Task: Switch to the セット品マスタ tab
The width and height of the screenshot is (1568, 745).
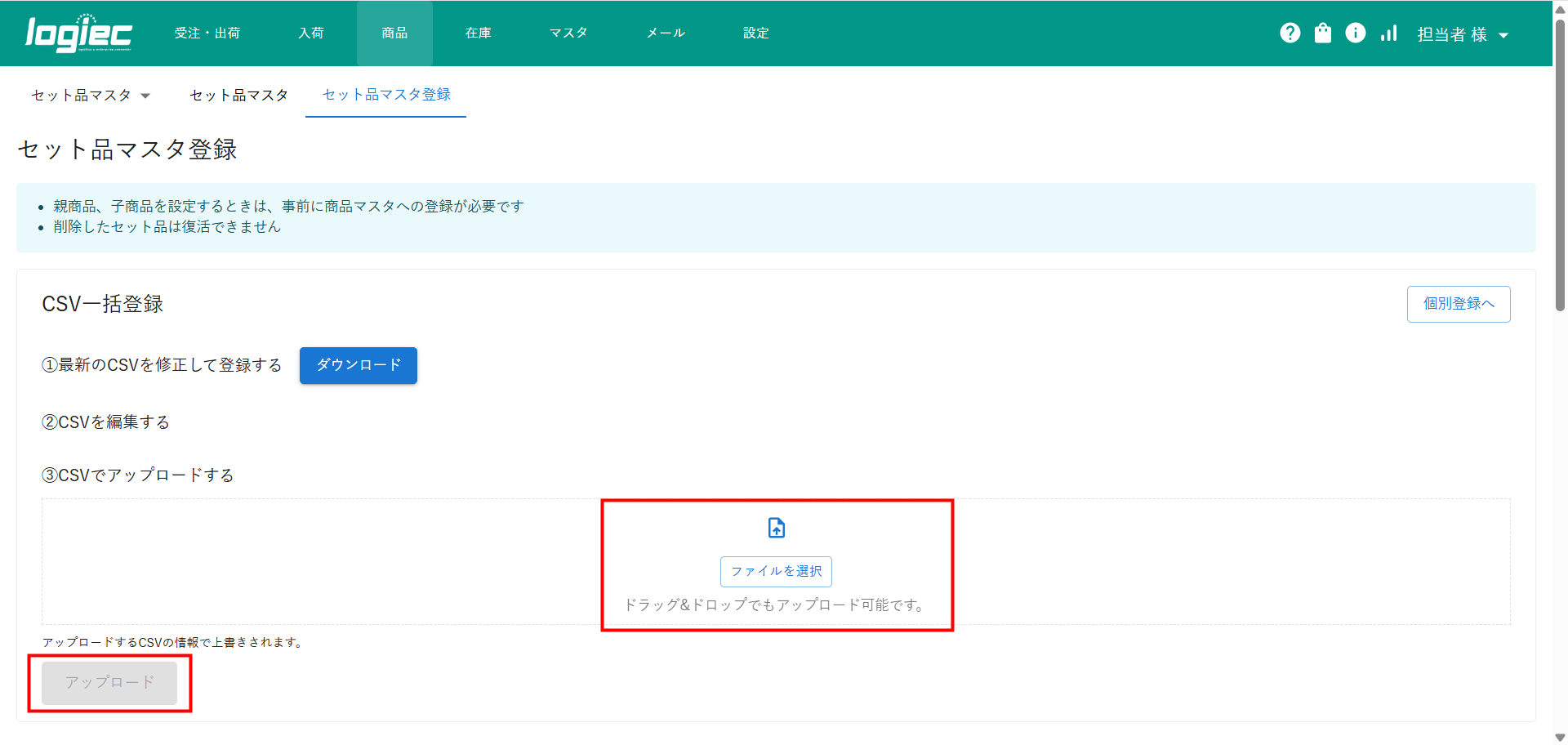Action: point(238,96)
